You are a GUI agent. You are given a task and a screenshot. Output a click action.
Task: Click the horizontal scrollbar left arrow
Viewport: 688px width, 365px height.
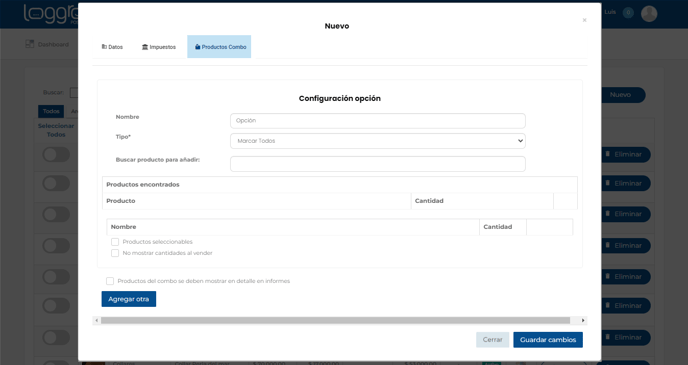click(x=97, y=320)
